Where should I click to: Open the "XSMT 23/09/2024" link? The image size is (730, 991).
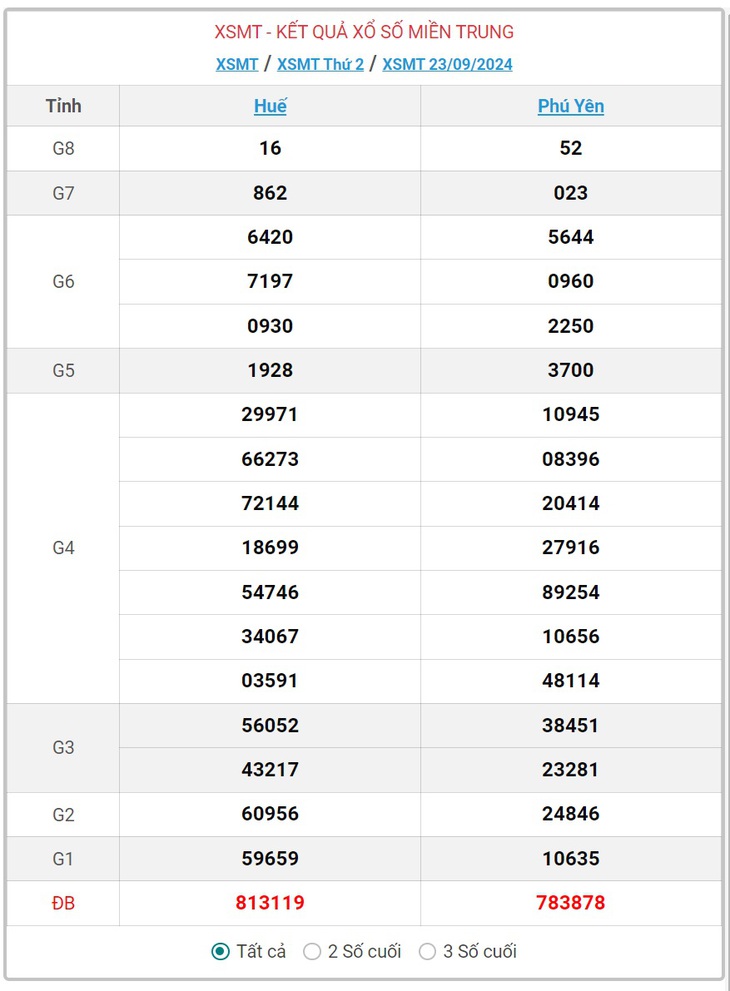(447, 64)
